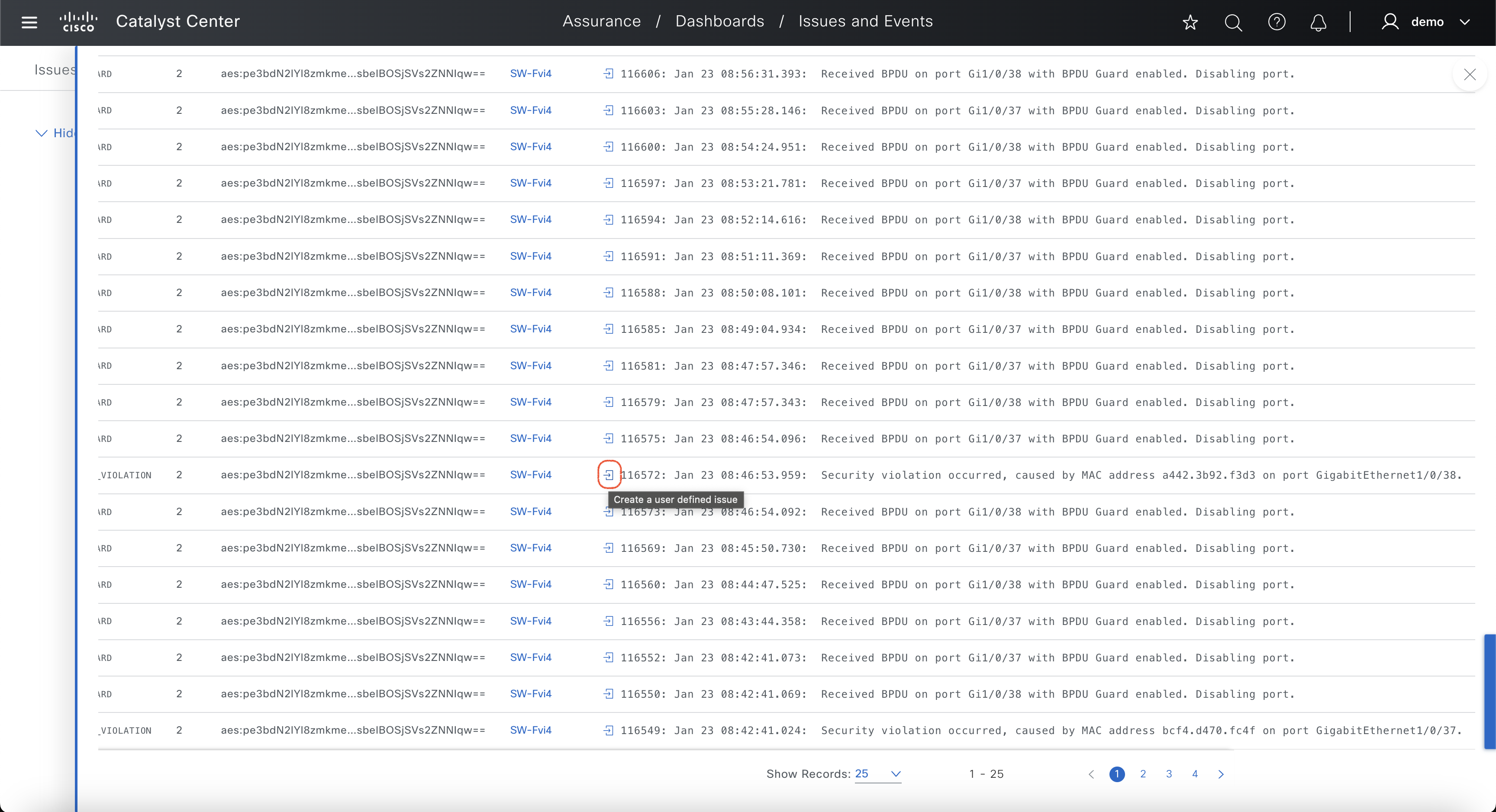
Task: Click the BPDU message text of event 116550
Action: tap(1058, 693)
